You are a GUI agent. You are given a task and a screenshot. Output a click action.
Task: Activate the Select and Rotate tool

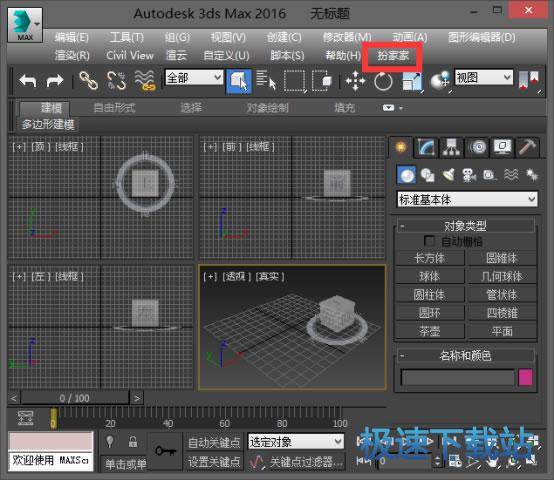coord(383,81)
